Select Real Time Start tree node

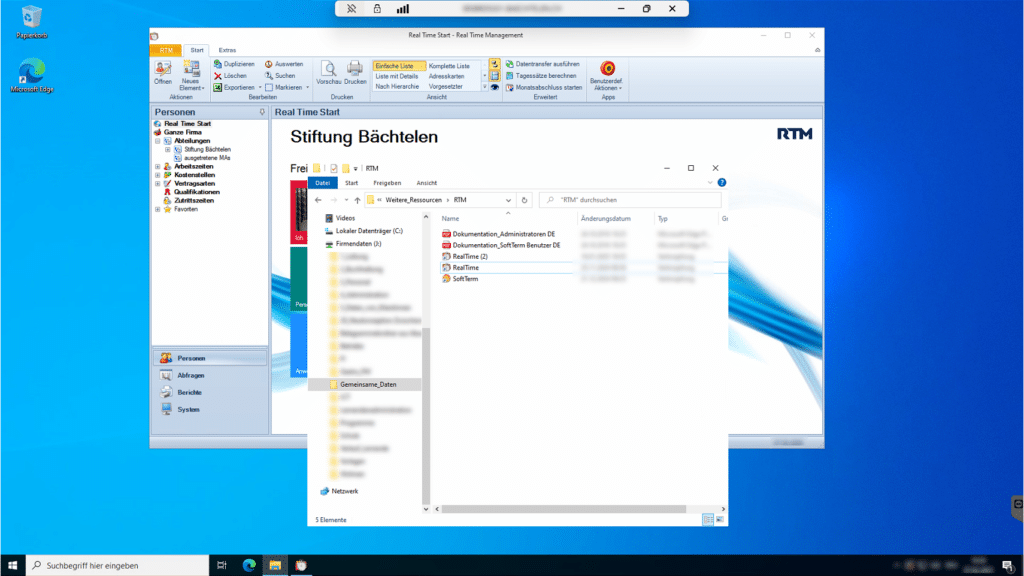click(187, 123)
